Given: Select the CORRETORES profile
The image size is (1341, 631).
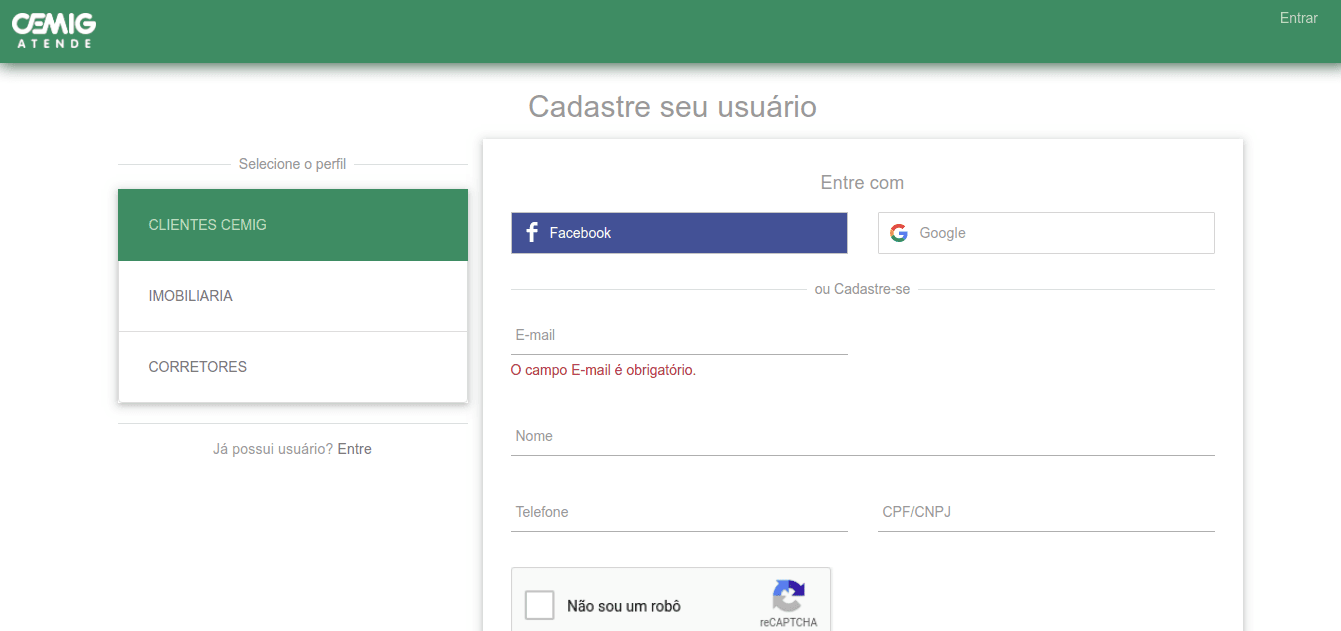Looking at the screenshot, I should click(292, 367).
